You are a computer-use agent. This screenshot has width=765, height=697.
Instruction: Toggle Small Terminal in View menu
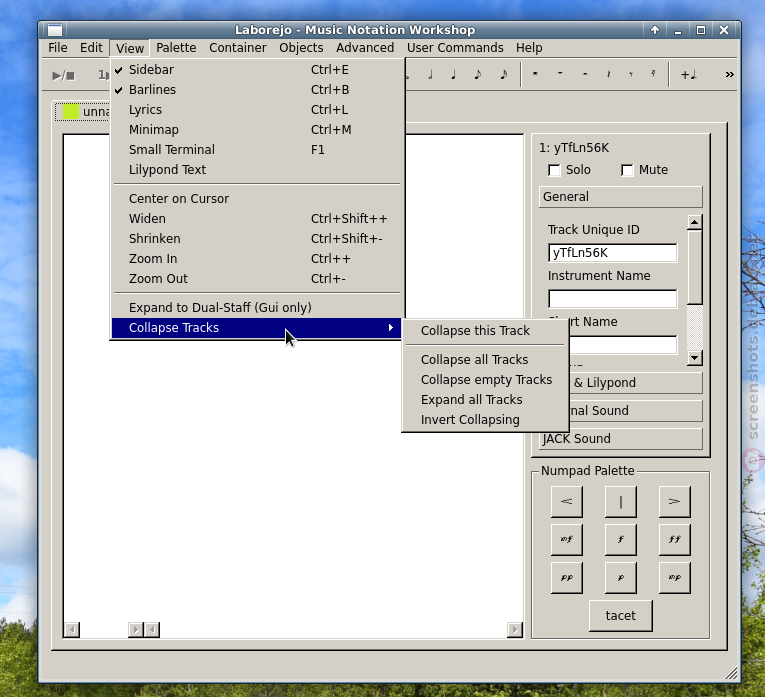click(258, 150)
